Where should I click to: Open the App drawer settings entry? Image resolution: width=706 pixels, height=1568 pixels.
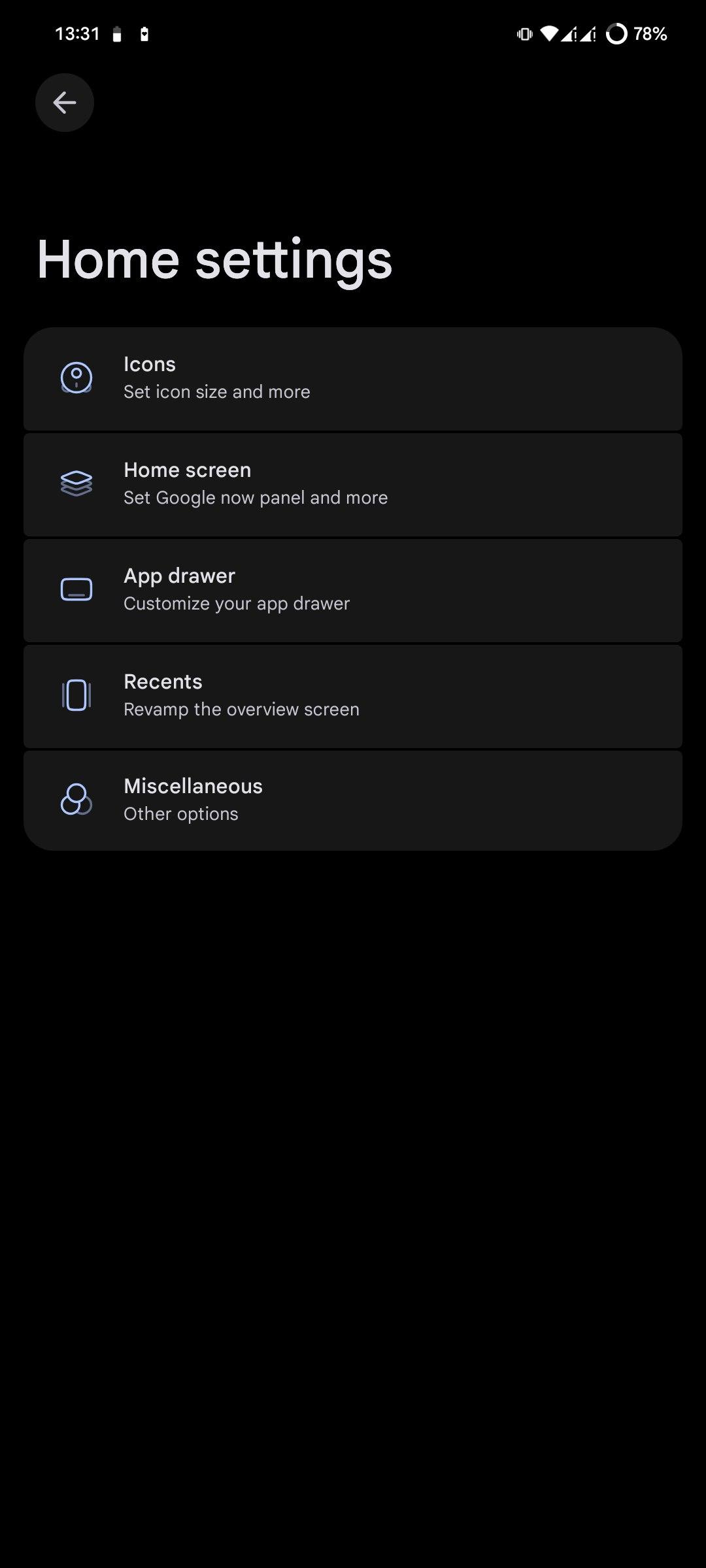click(x=353, y=591)
